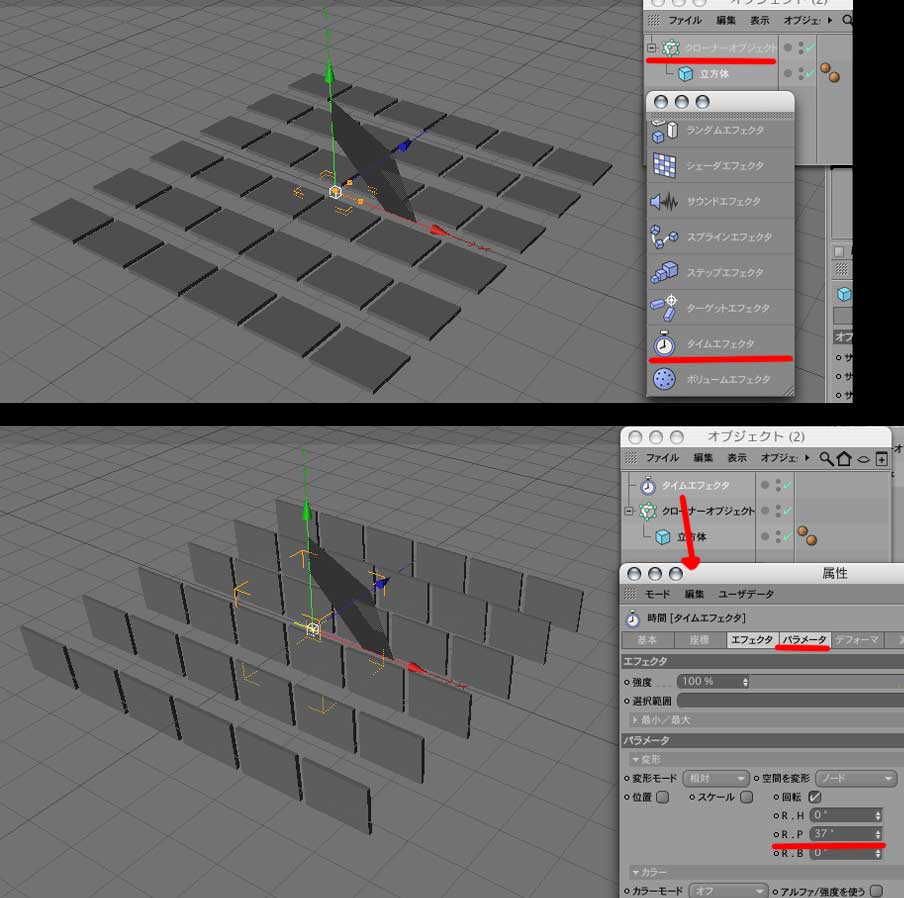Image resolution: width=904 pixels, height=898 pixels.
Task: Open モード menu in Attributes panel
Action: point(657,594)
